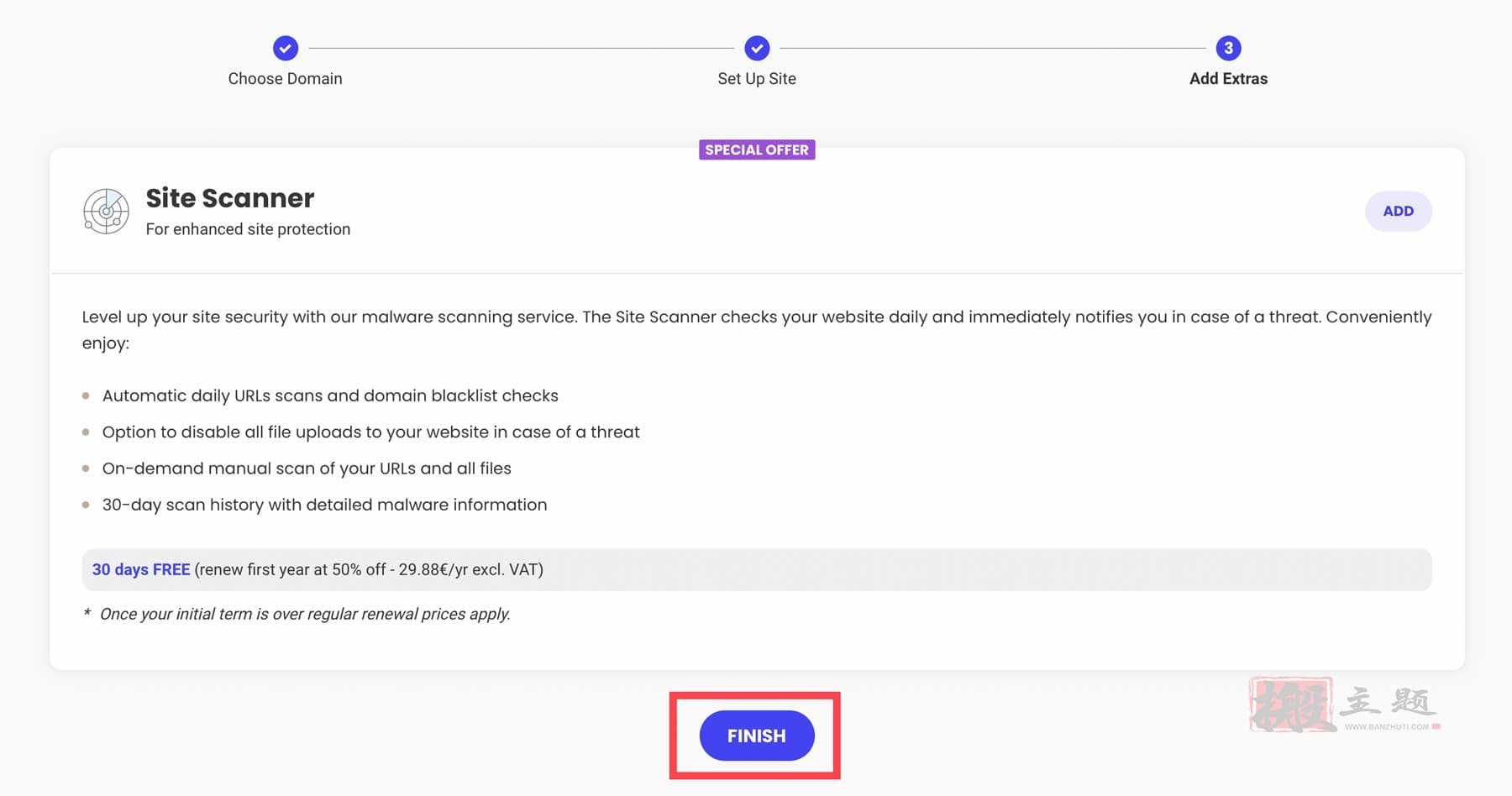Viewport: 1512px width, 796px height.
Task: Click the banzhuti watermark logo
Action: [x=1344, y=704]
